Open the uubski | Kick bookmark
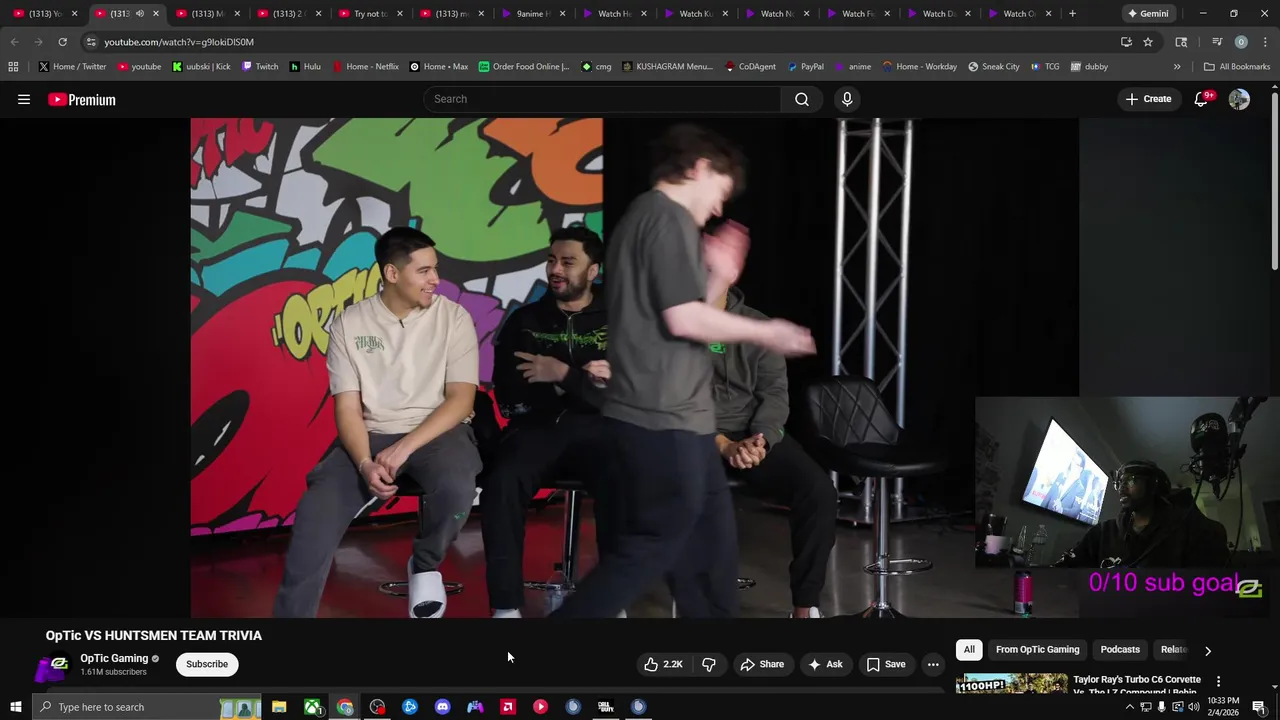 [201, 67]
